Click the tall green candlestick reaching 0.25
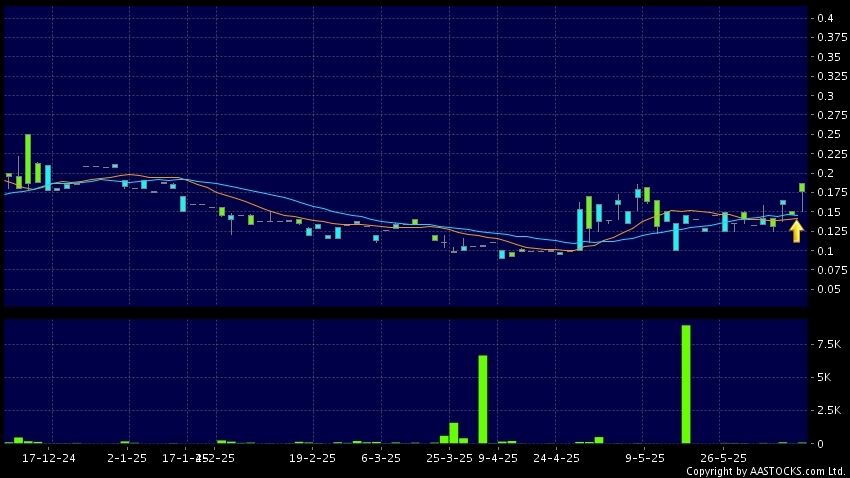Viewport: 850px width, 478px height. [28, 159]
